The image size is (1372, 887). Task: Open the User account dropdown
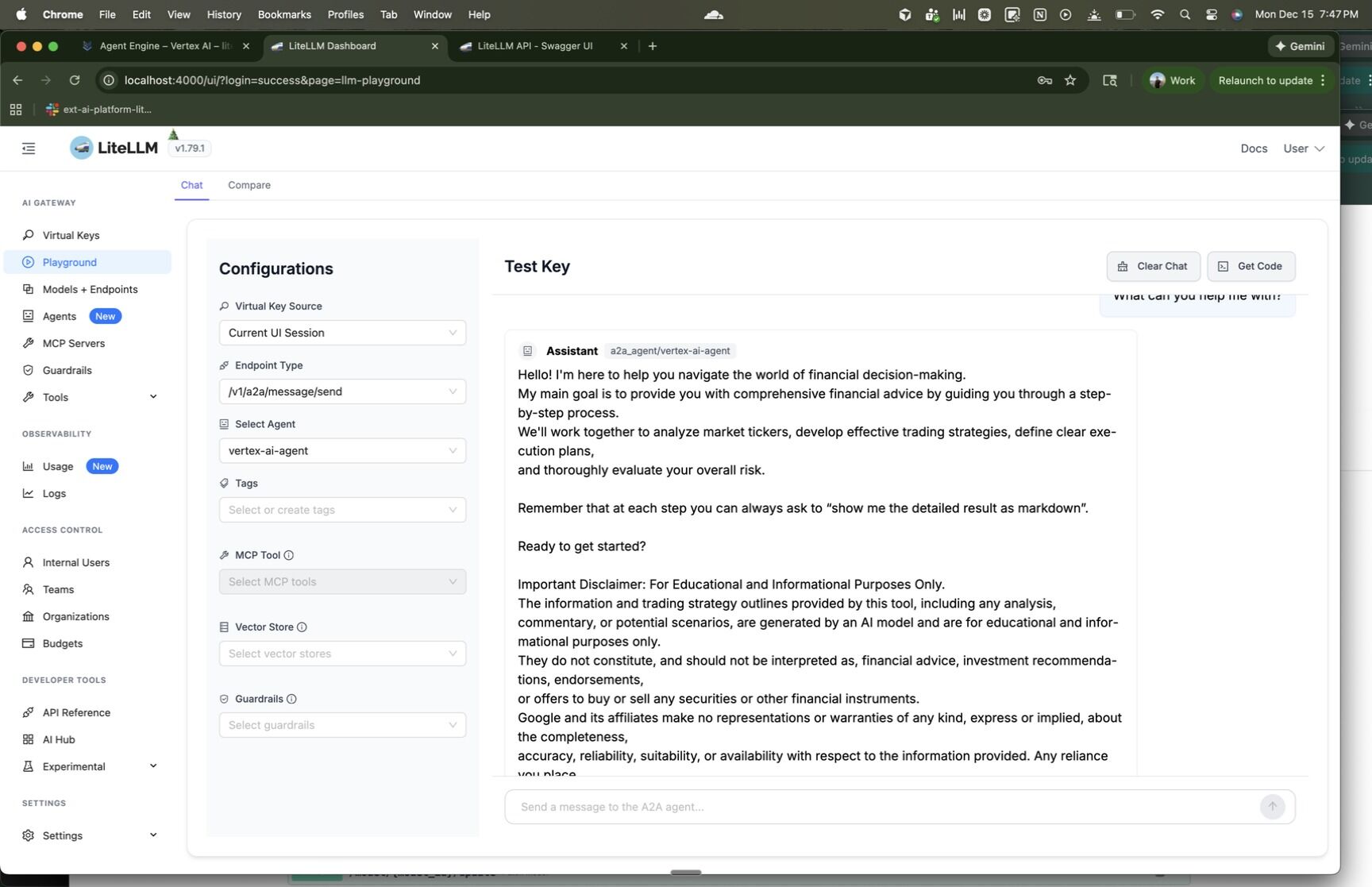(x=1304, y=148)
